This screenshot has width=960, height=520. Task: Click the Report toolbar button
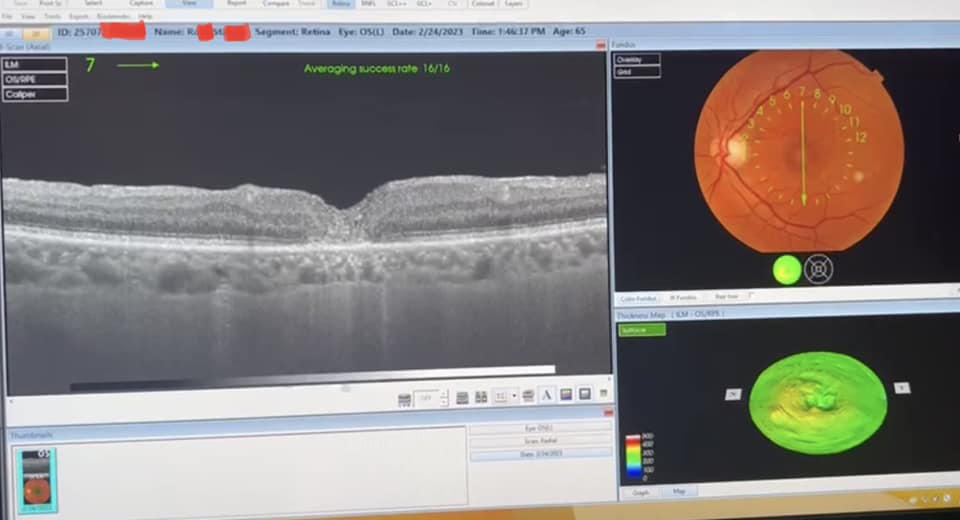(237, 4)
